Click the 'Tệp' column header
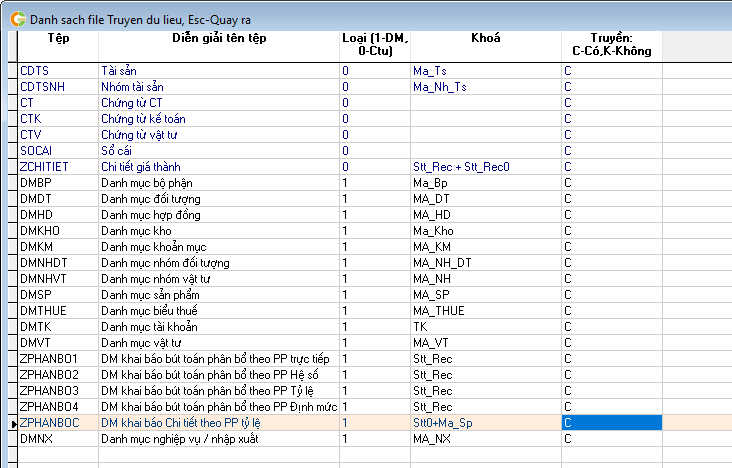Viewport: 732px width, 468px height. click(58, 46)
